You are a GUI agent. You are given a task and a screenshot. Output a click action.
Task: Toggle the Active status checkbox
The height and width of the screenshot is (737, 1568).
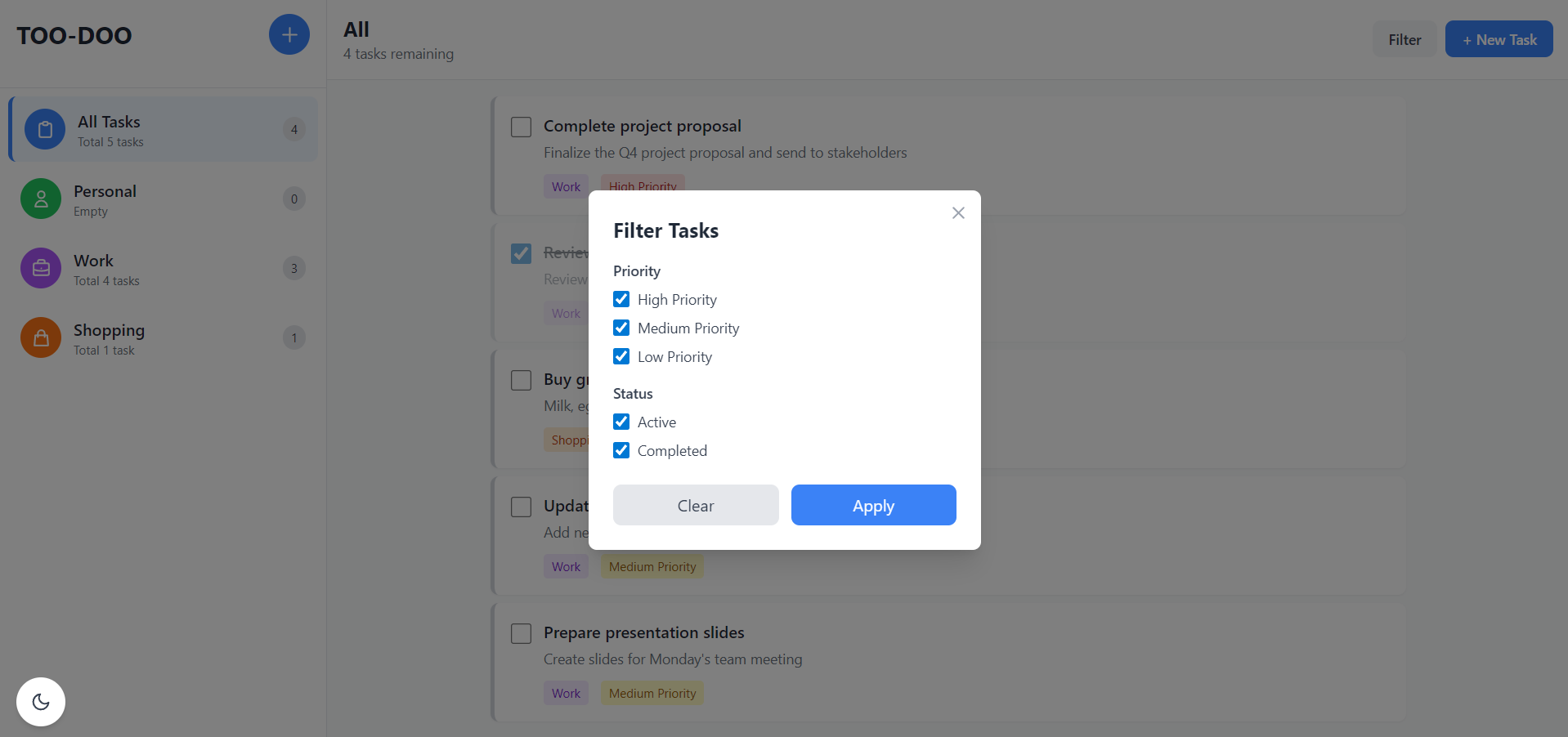click(x=621, y=422)
